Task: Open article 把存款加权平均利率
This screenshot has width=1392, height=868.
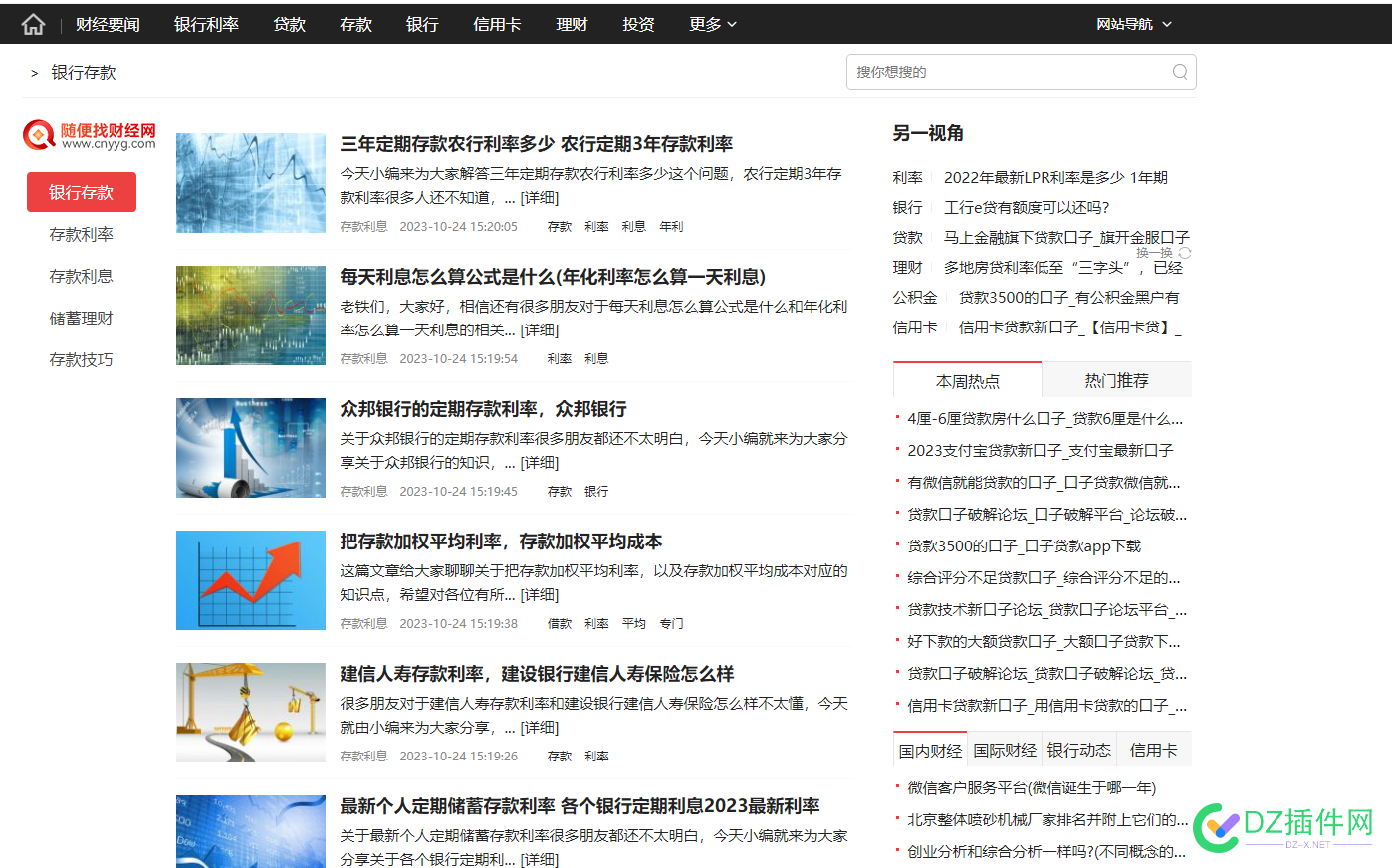Action: 501,542
